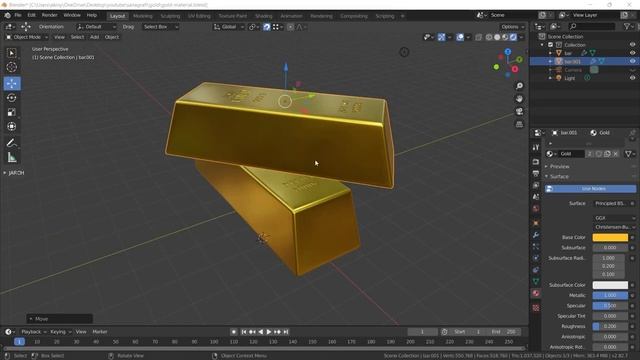This screenshot has height=360, width=640.
Task: Activate the Scale tool
Action: 11,112
